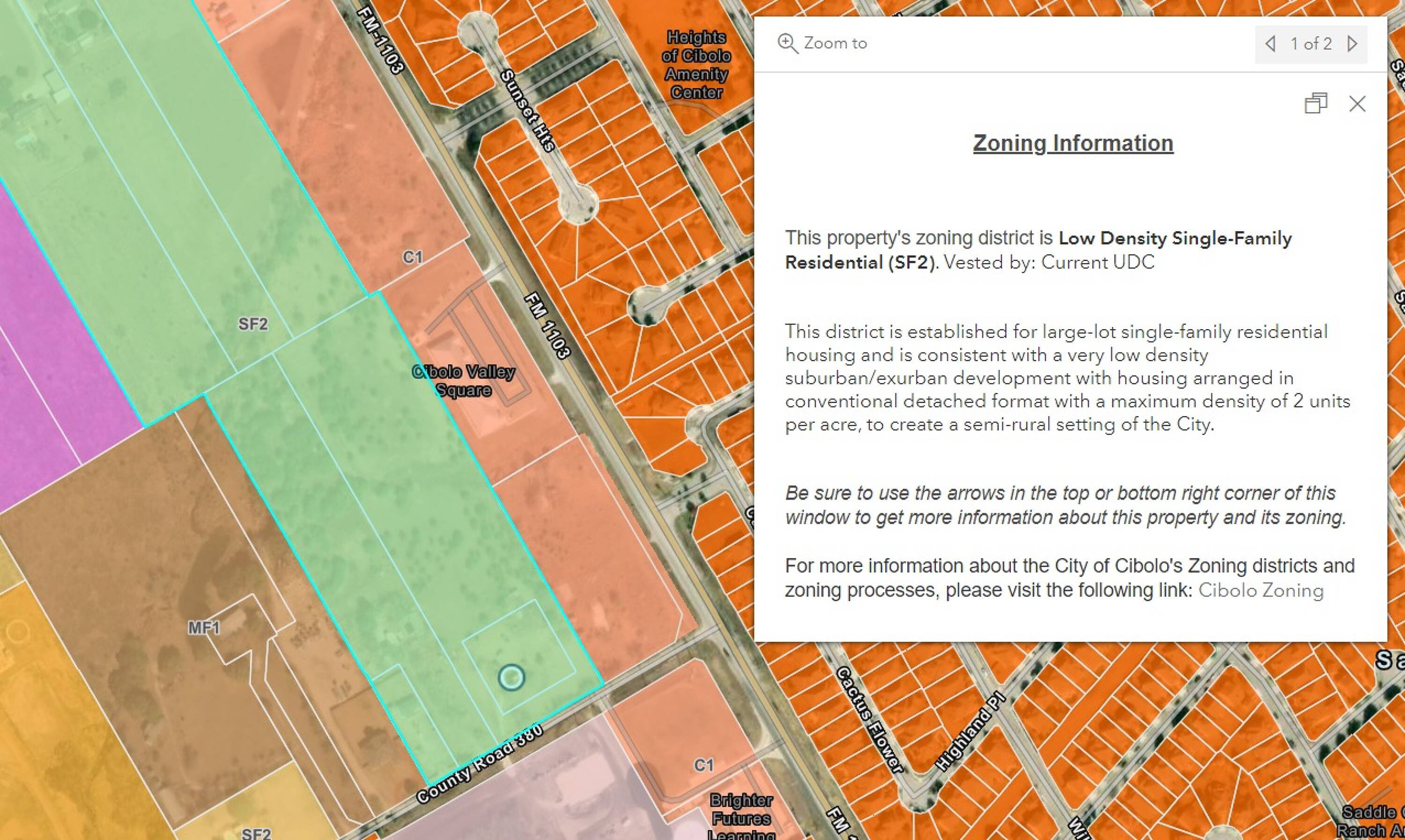Go to next popup feature arrow
The height and width of the screenshot is (840, 1405).
tap(1353, 44)
